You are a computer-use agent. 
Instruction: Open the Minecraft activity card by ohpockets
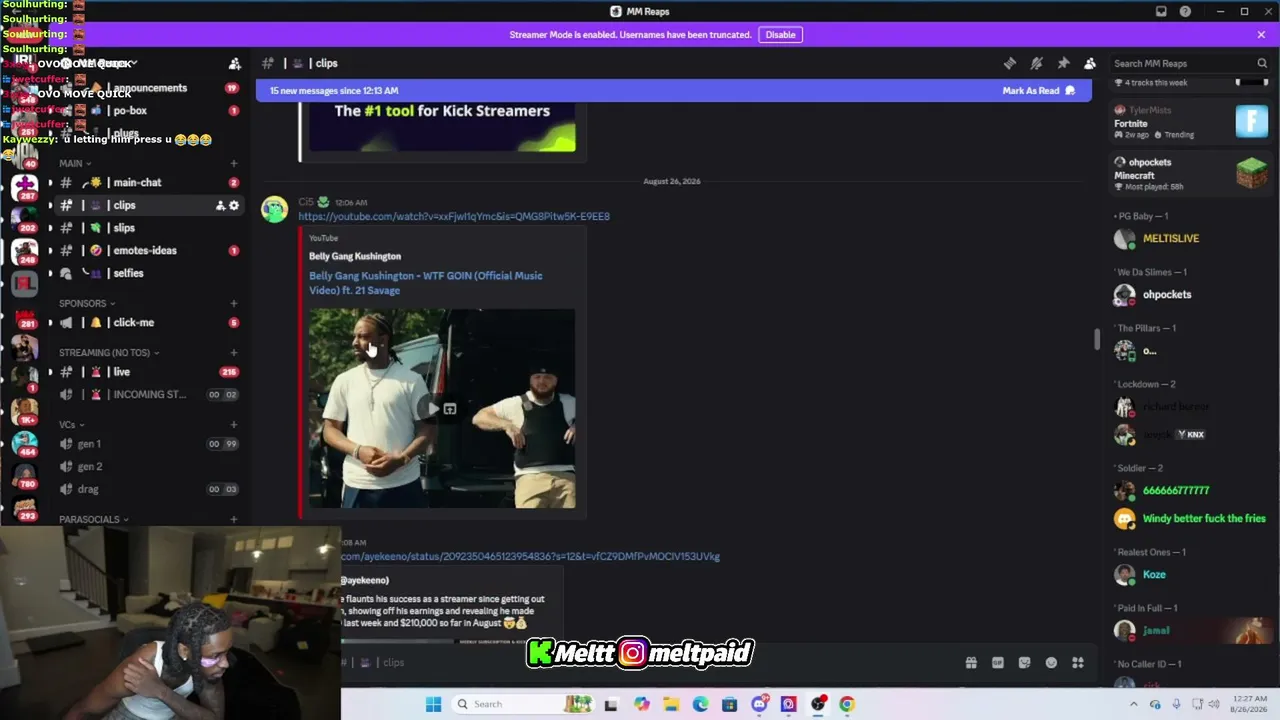click(x=1190, y=174)
